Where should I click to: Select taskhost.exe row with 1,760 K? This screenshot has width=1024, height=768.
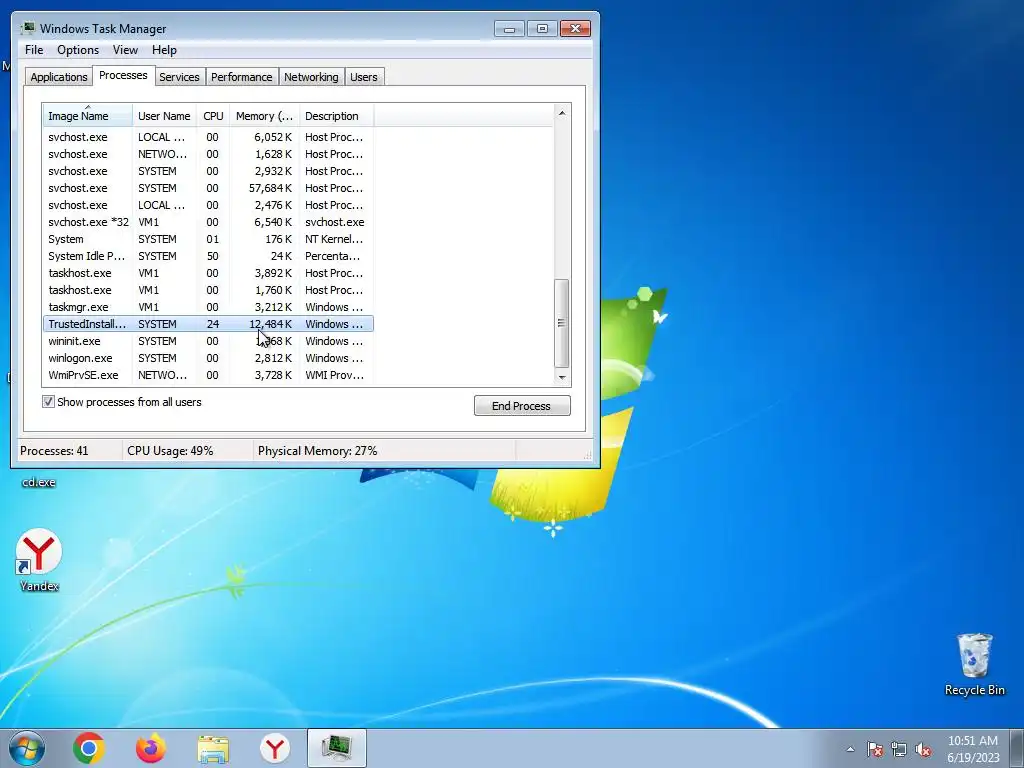(x=208, y=290)
